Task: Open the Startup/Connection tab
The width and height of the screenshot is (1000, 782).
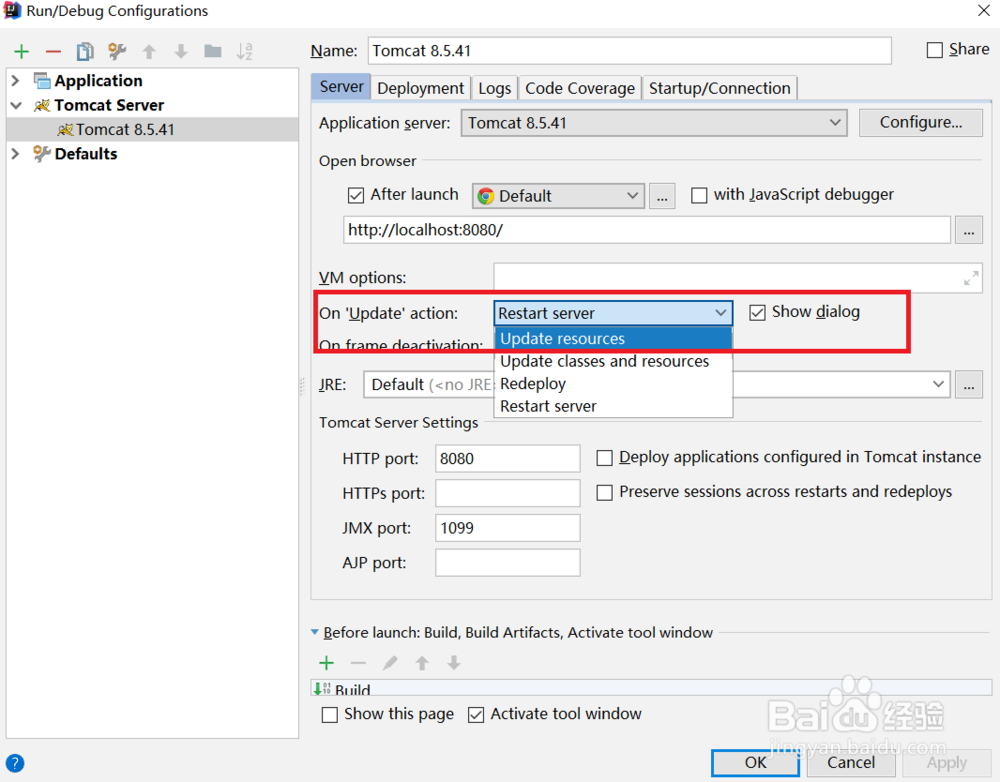Action: coord(719,88)
